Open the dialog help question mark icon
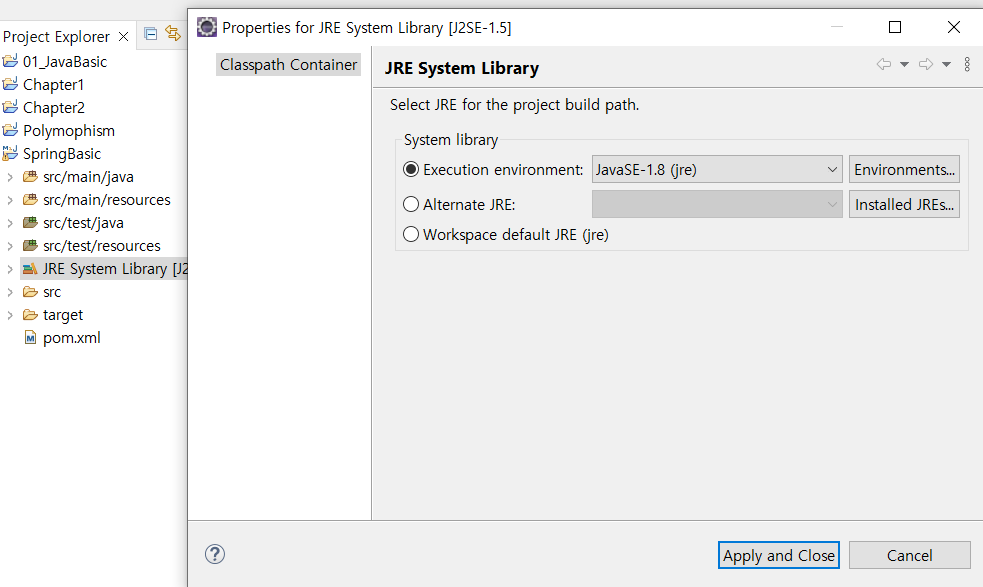 click(214, 554)
